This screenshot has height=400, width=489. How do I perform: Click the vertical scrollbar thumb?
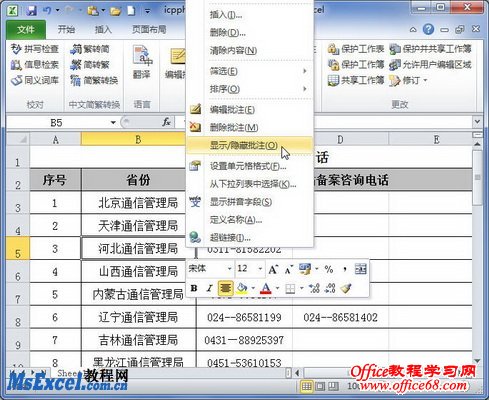(x=477, y=178)
